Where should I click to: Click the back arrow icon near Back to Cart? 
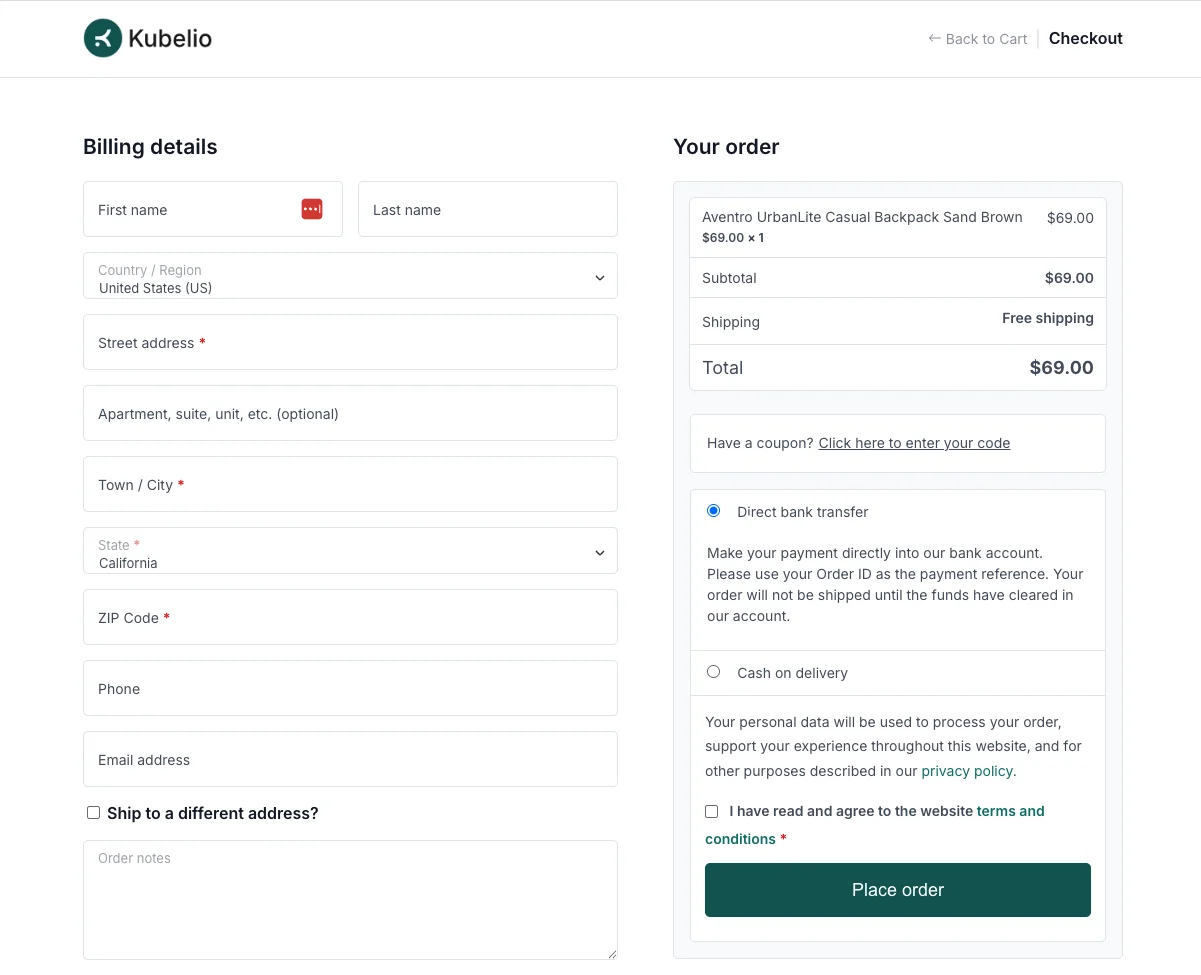pyautogui.click(x=934, y=39)
